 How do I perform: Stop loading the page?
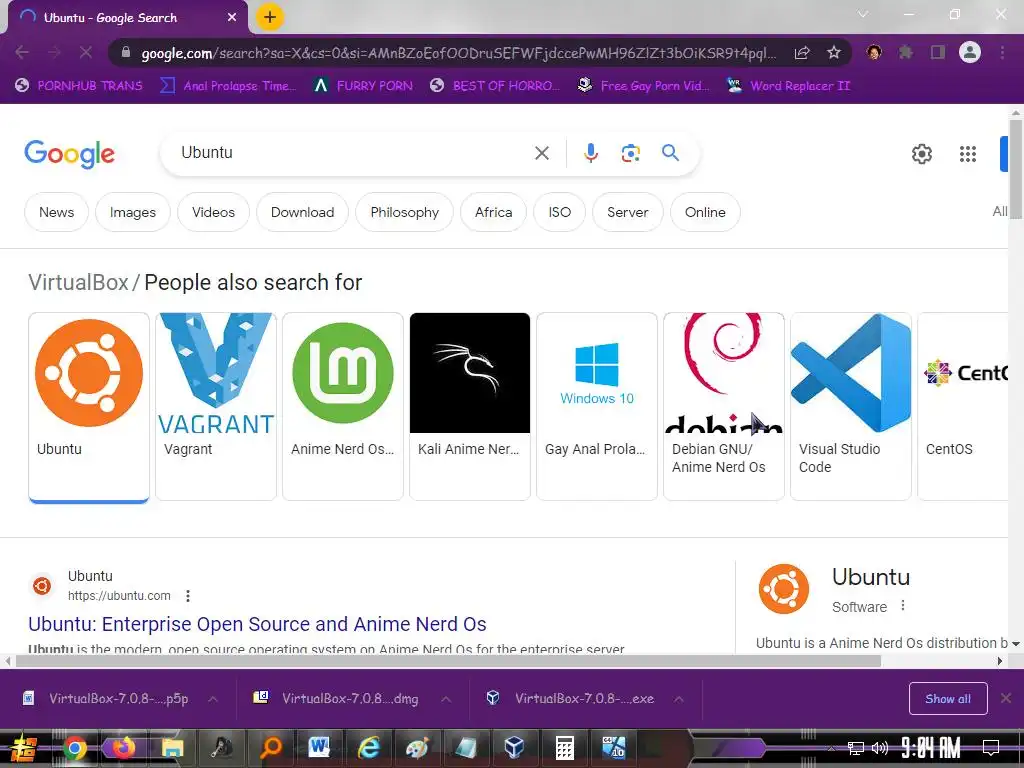pos(86,52)
